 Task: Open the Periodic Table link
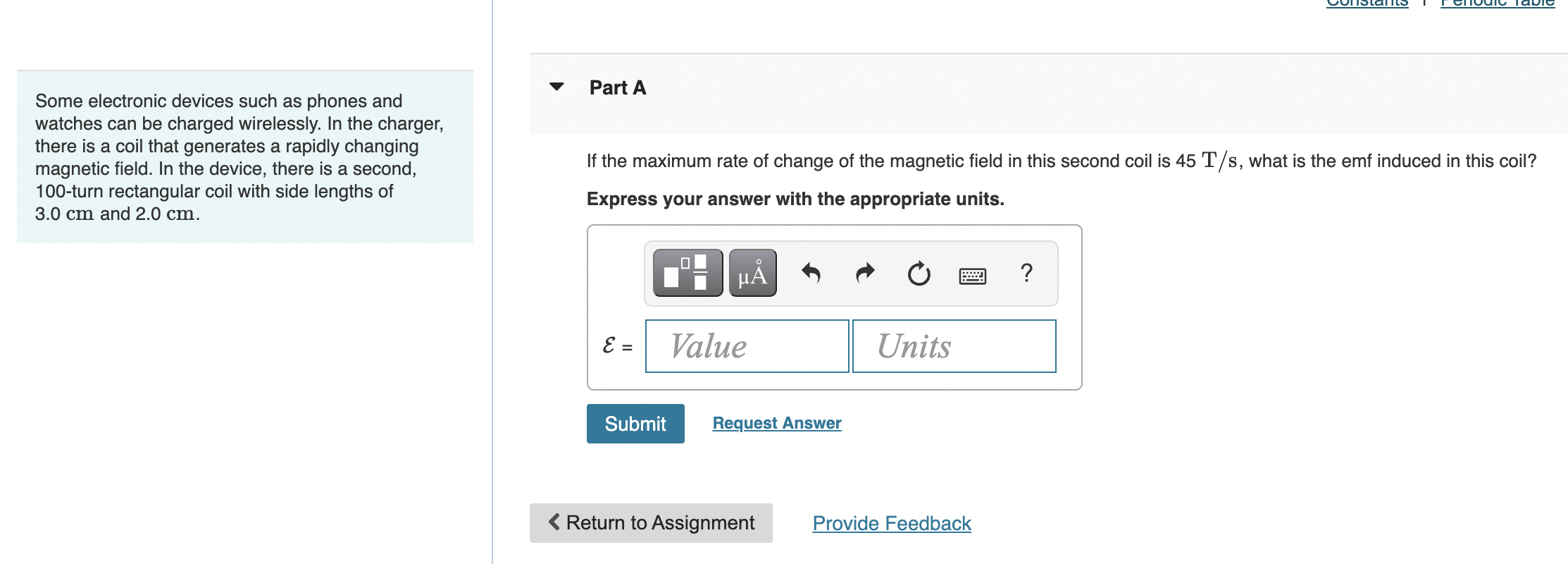(x=1498, y=3)
